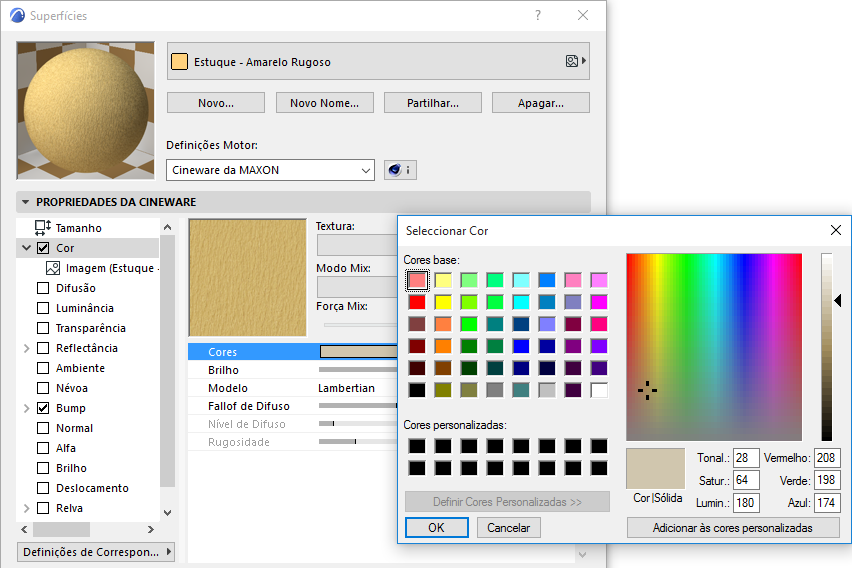
Task: Click the Lumin value field
Action: [746, 502]
